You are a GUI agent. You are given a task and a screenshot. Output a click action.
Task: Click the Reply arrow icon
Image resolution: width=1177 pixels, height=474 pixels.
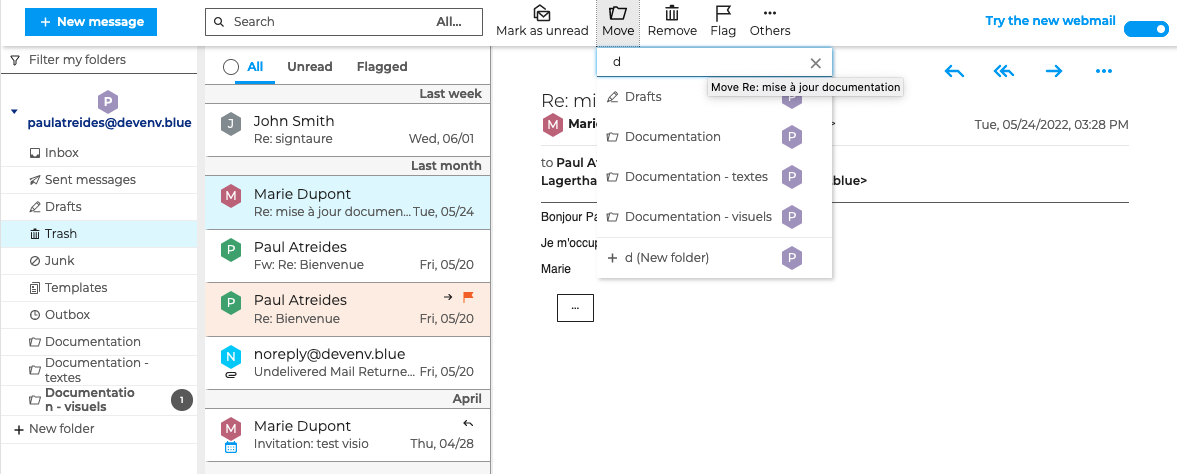(x=954, y=71)
